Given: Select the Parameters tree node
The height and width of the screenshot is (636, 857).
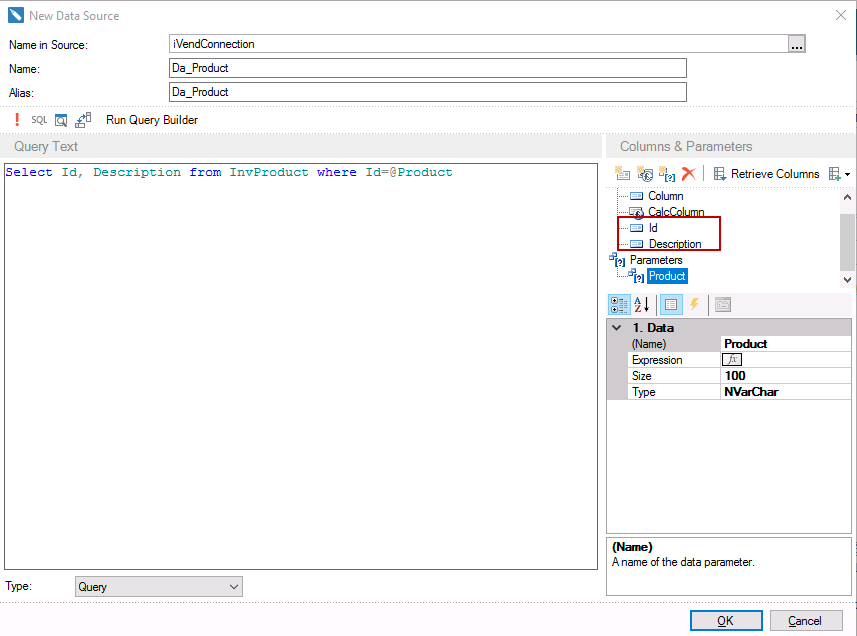Looking at the screenshot, I should tap(656, 260).
